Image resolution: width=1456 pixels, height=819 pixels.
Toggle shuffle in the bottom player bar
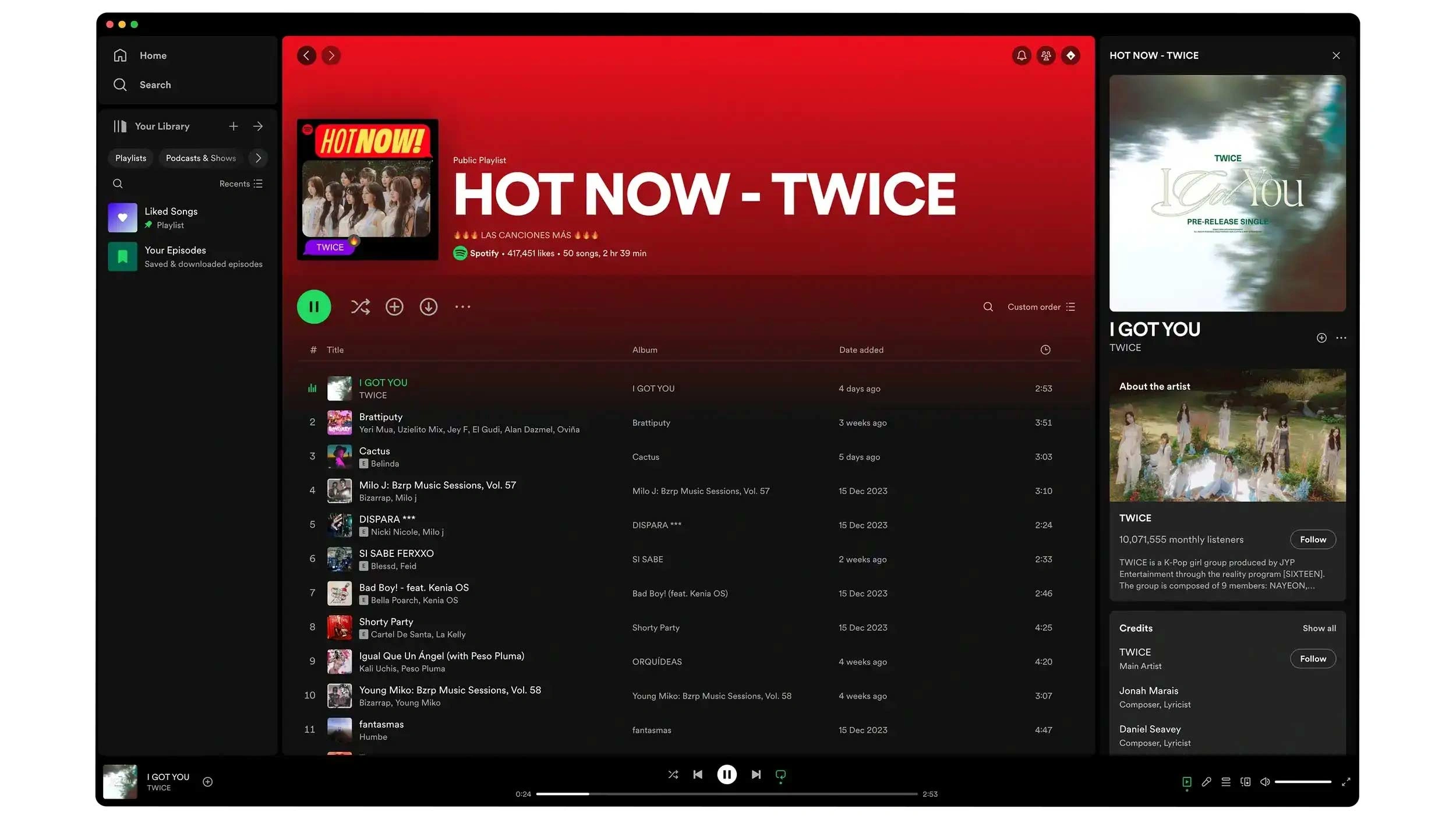(x=673, y=775)
